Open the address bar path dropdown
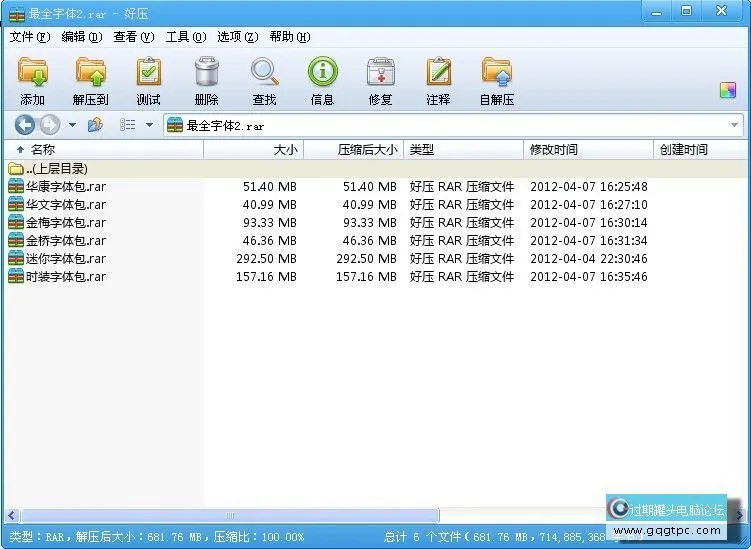The height and width of the screenshot is (549, 751). point(734,125)
